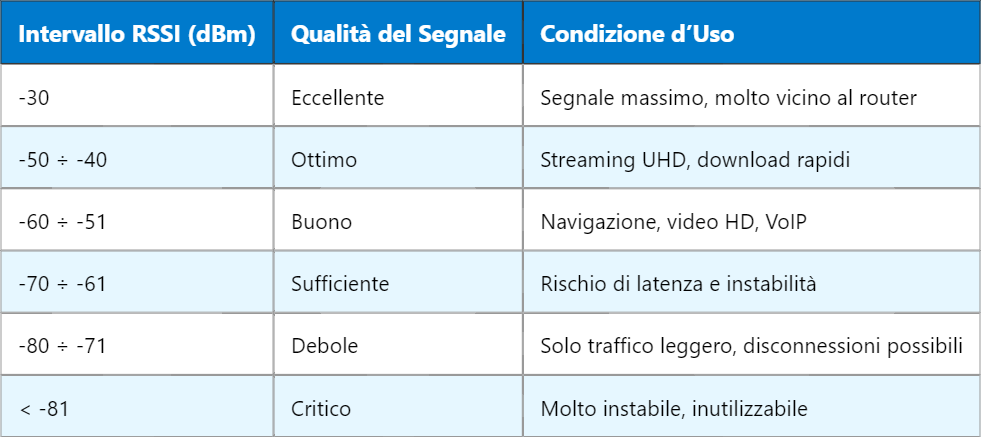Viewport: 981px width, 437px height.
Task: Click the -80 ÷ -71 range cell
Action: (x=62, y=346)
